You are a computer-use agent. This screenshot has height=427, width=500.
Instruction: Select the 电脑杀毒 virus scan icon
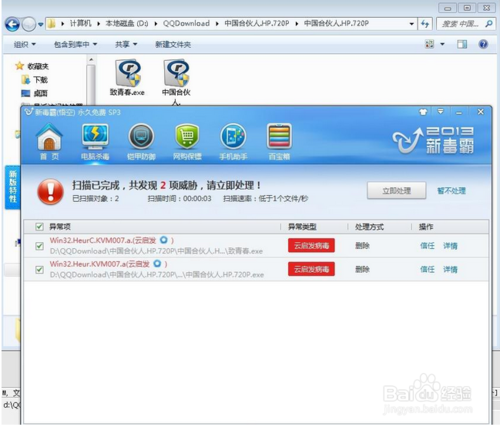click(x=95, y=142)
